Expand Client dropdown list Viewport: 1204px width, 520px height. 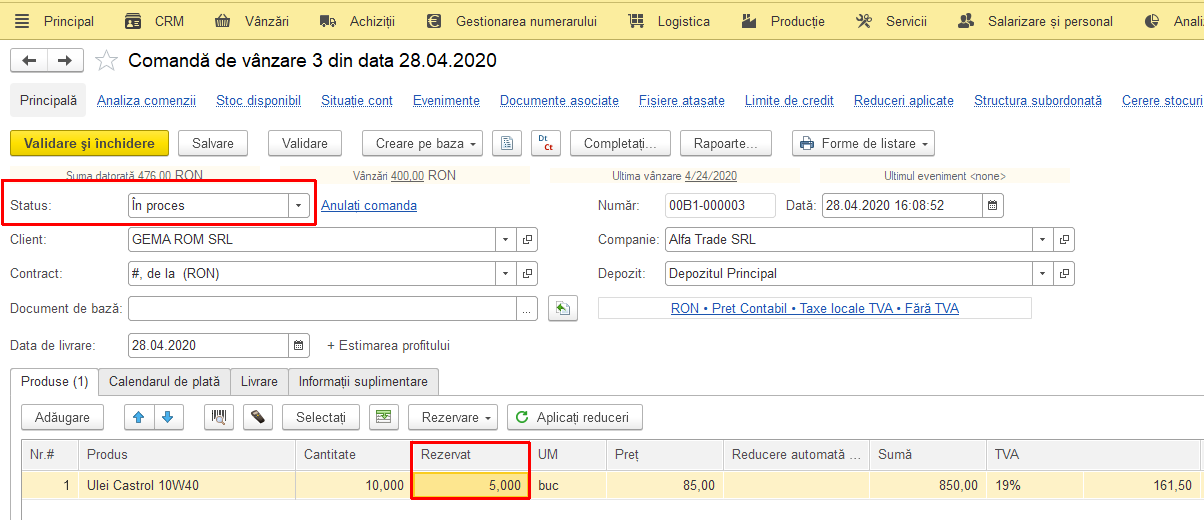(x=506, y=240)
